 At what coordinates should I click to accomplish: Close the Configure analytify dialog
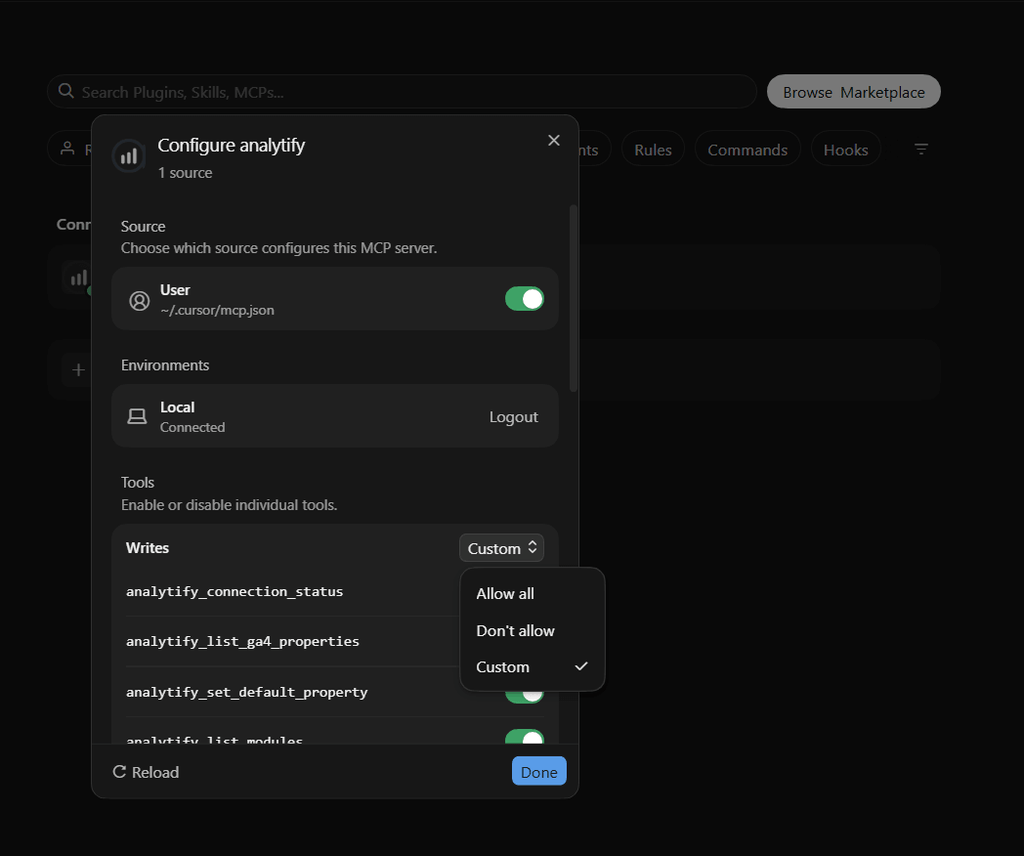(x=554, y=140)
